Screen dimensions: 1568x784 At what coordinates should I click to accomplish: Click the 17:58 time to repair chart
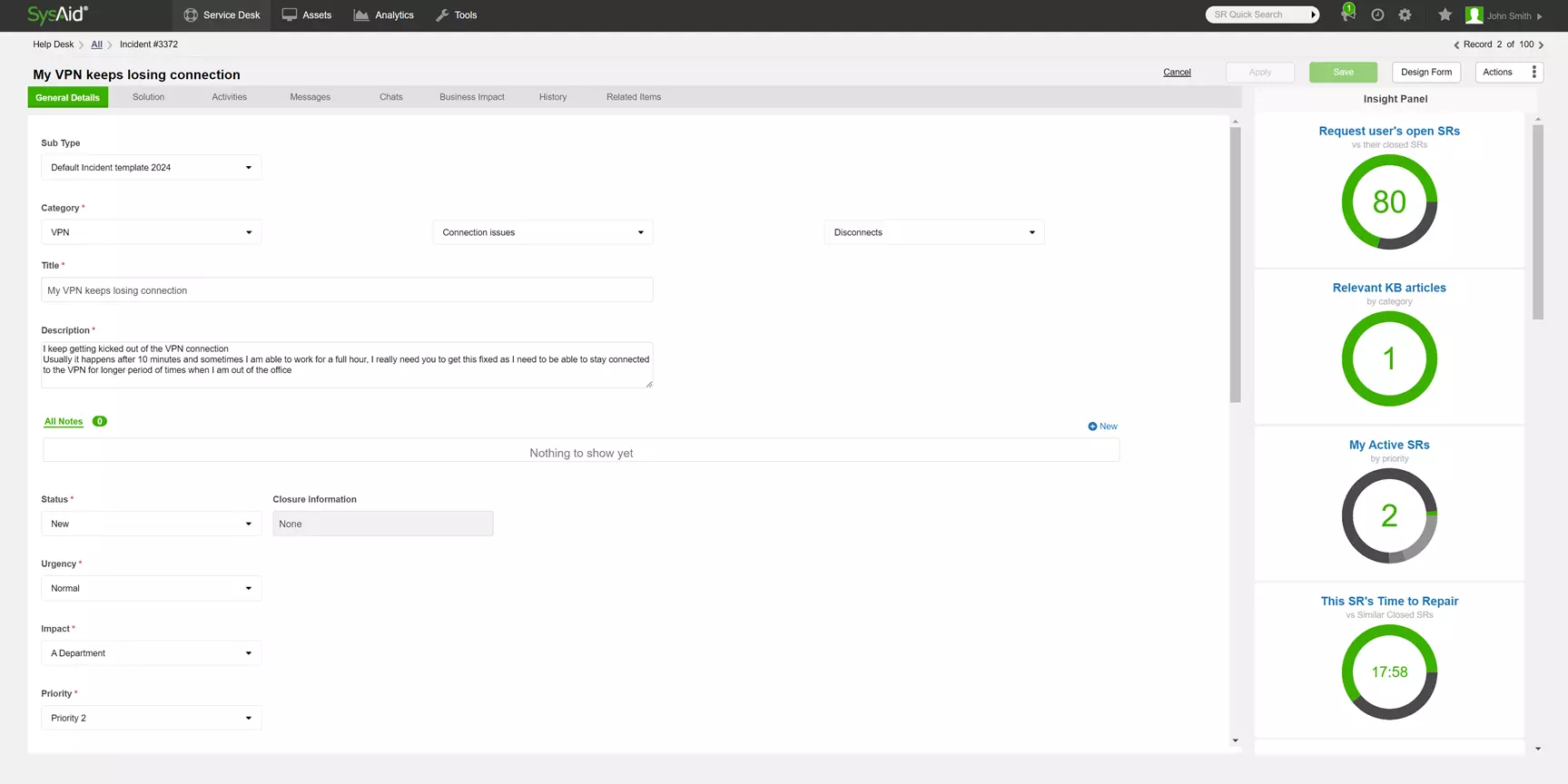tap(1389, 672)
